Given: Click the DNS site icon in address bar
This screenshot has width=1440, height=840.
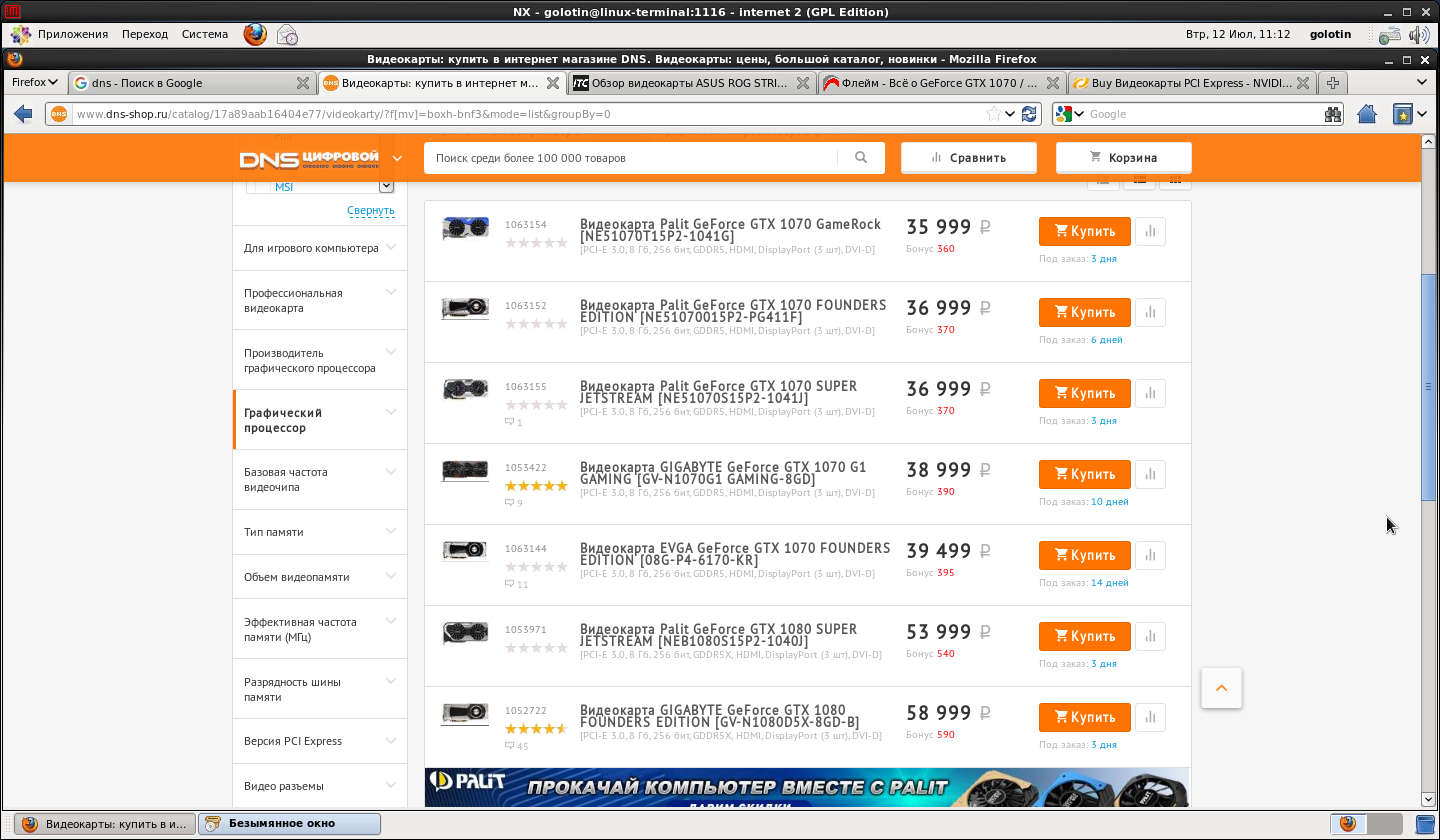Looking at the screenshot, I should coord(59,114).
